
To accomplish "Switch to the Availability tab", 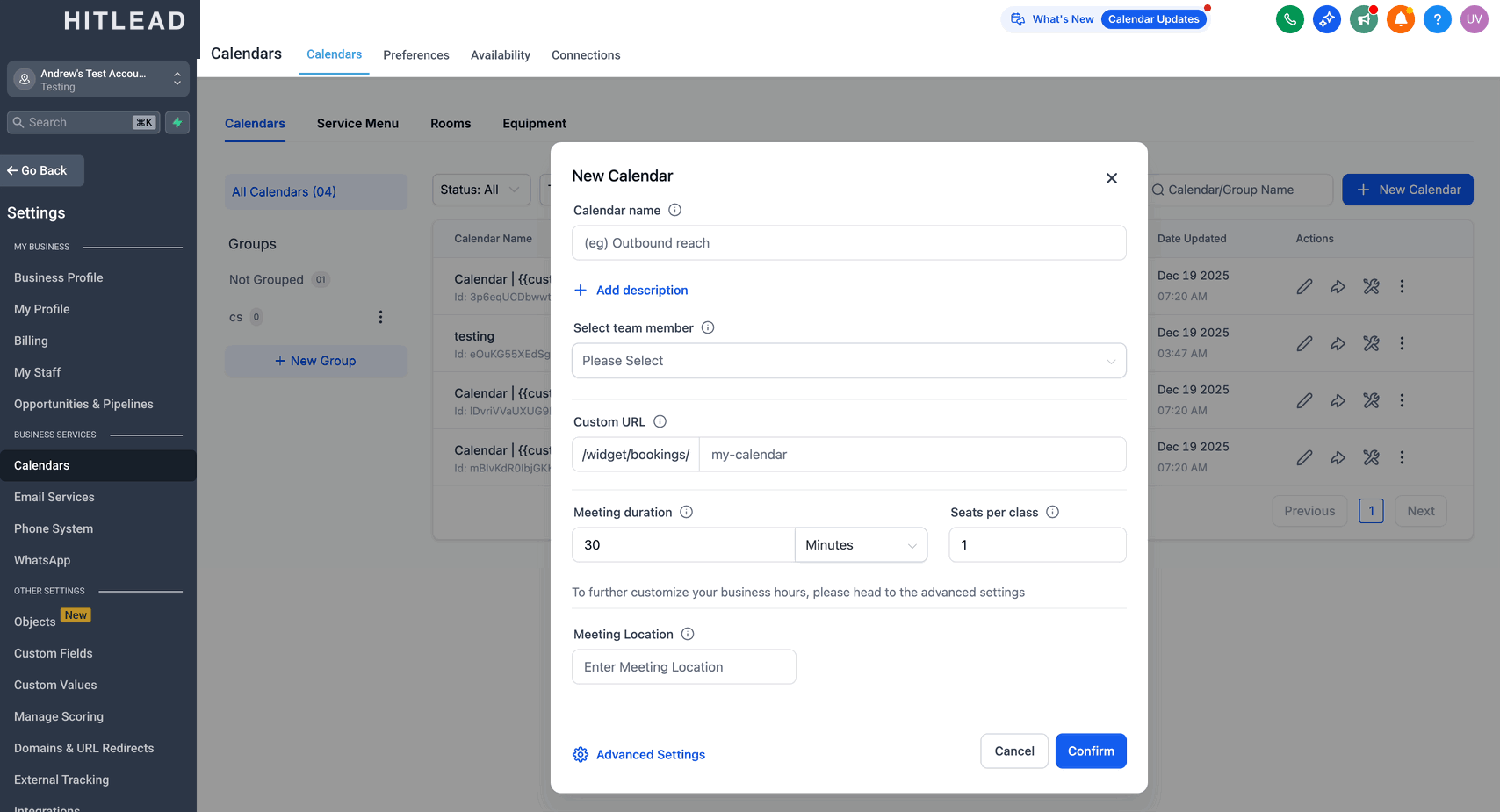I will pos(501,55).
